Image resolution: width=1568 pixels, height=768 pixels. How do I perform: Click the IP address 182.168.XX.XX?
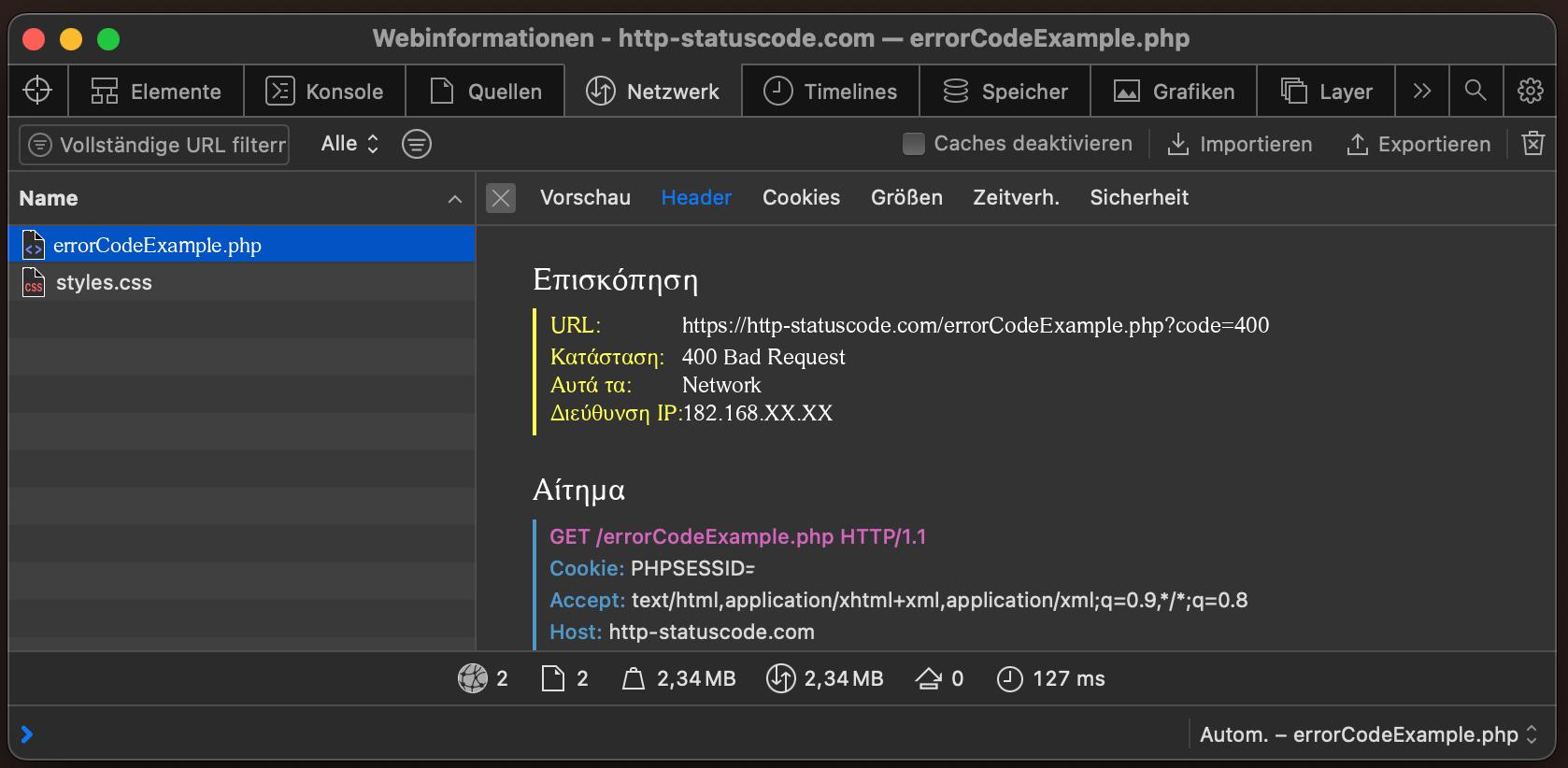point(758,413)
